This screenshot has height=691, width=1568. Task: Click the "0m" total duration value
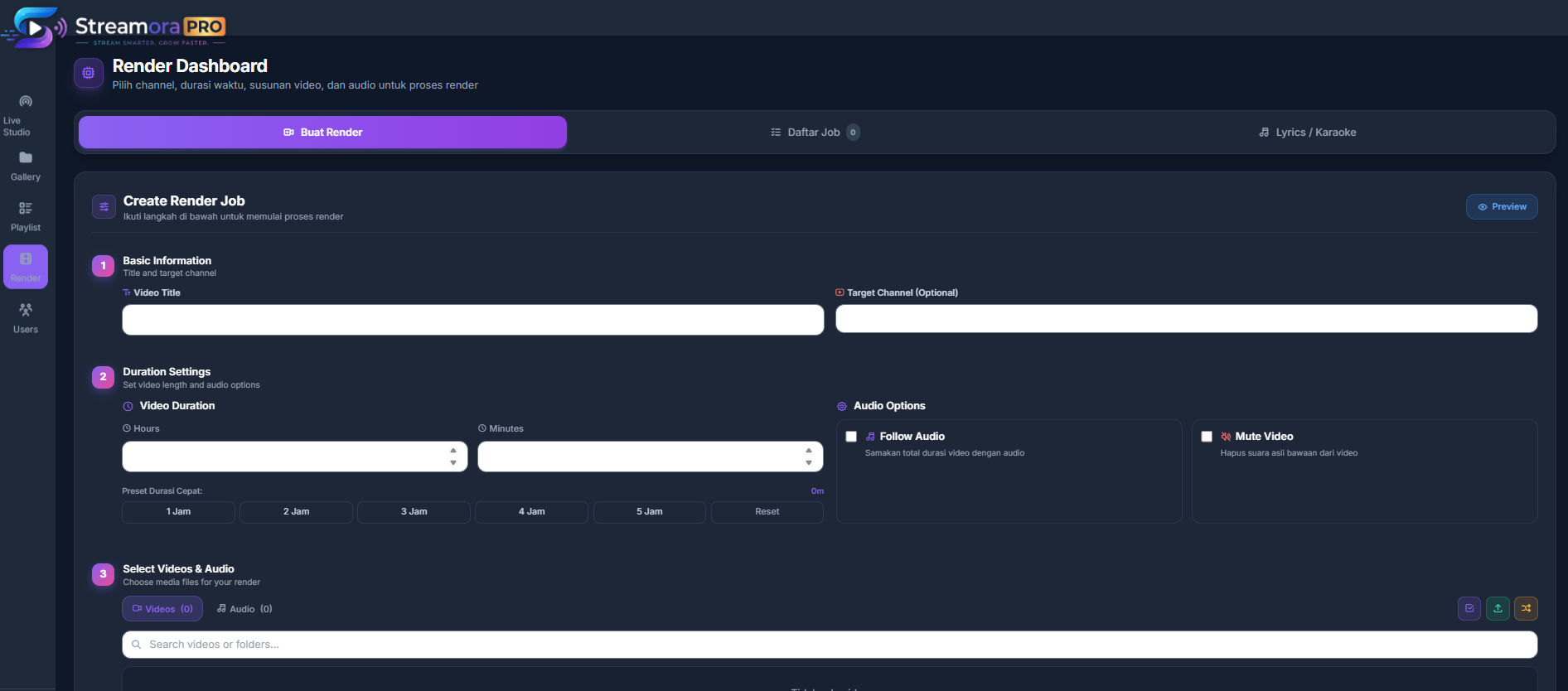tap(817, 491)
